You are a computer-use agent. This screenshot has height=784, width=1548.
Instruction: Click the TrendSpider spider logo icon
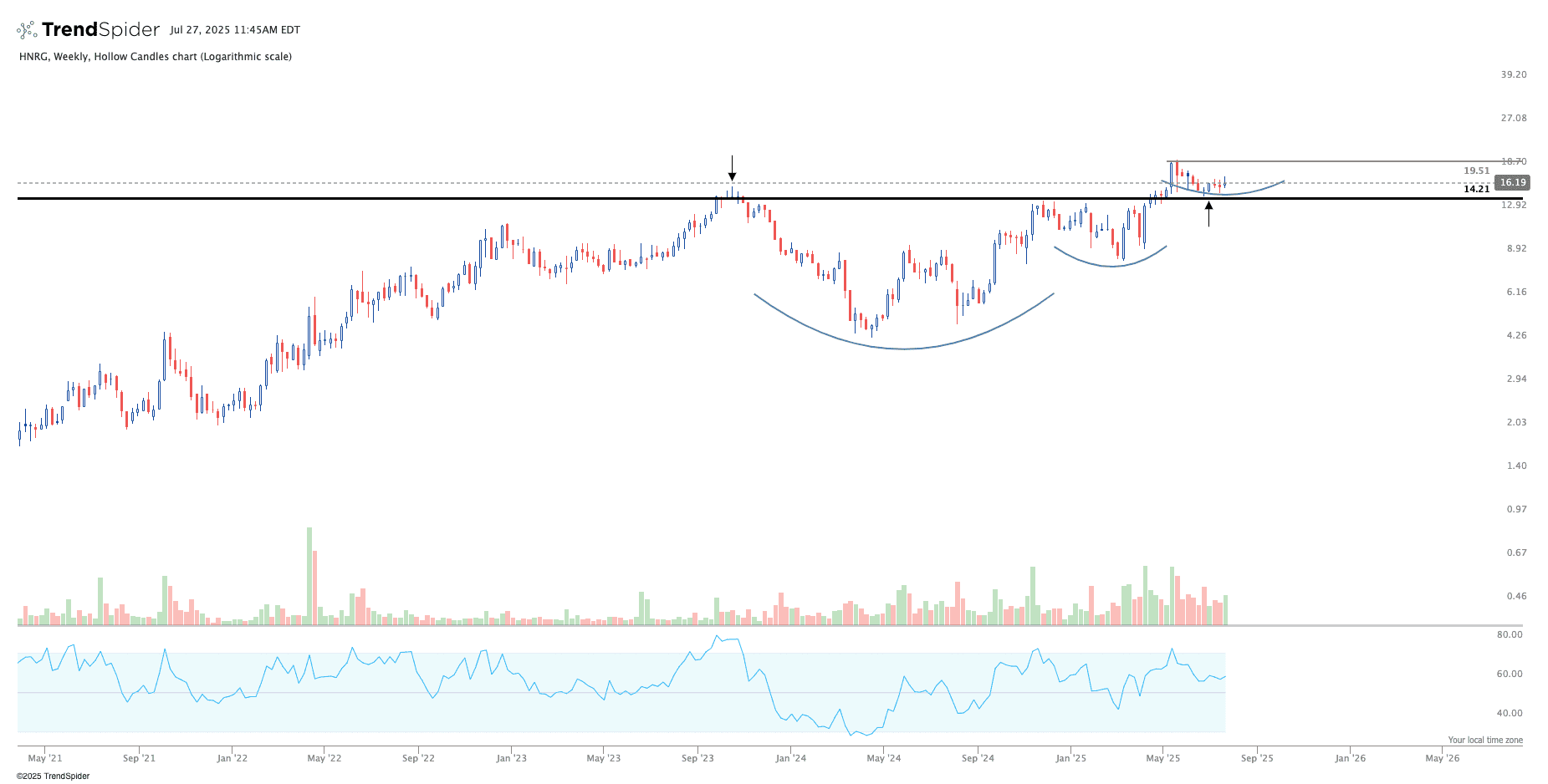click(27, 30)
